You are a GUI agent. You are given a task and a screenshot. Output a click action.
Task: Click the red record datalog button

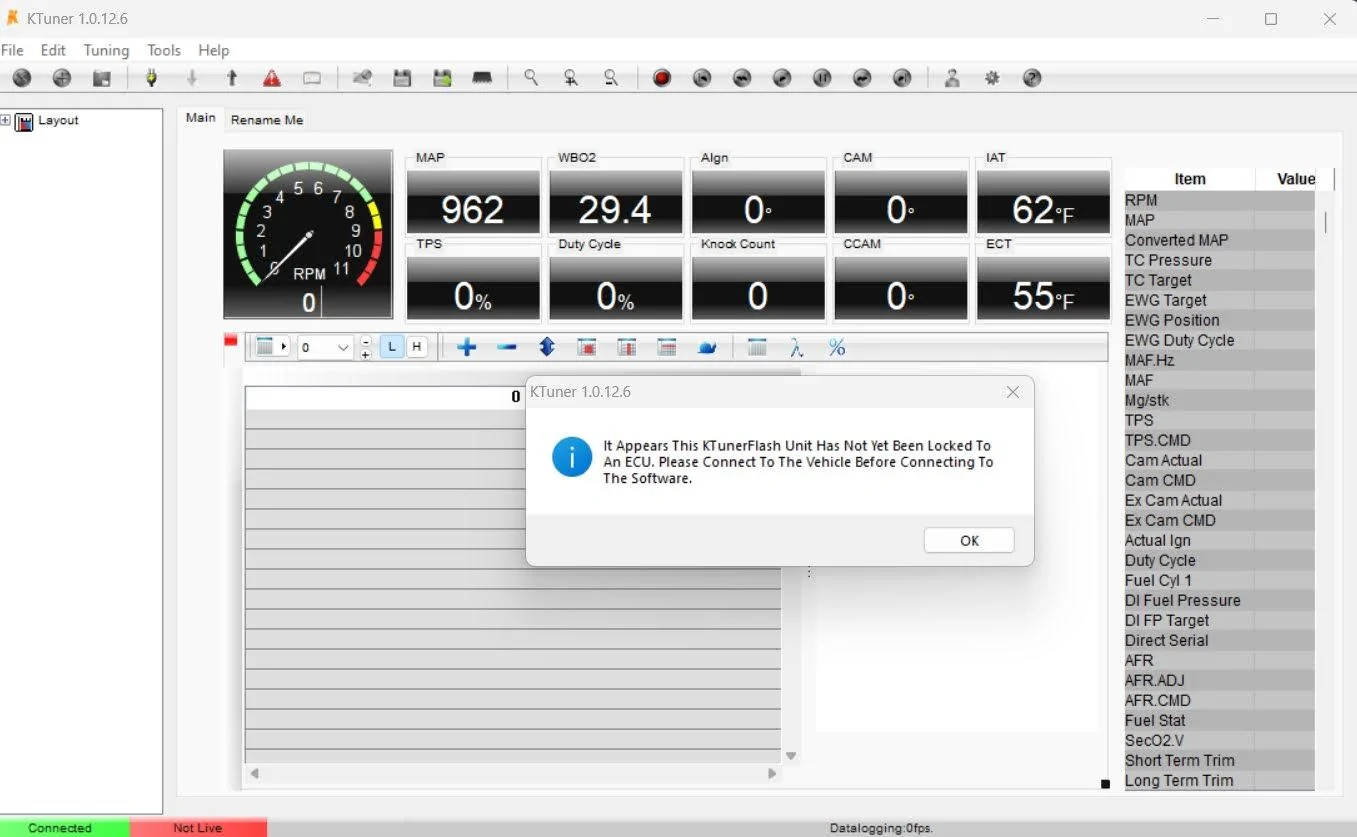pyautogui.click(x=661, y=78)
